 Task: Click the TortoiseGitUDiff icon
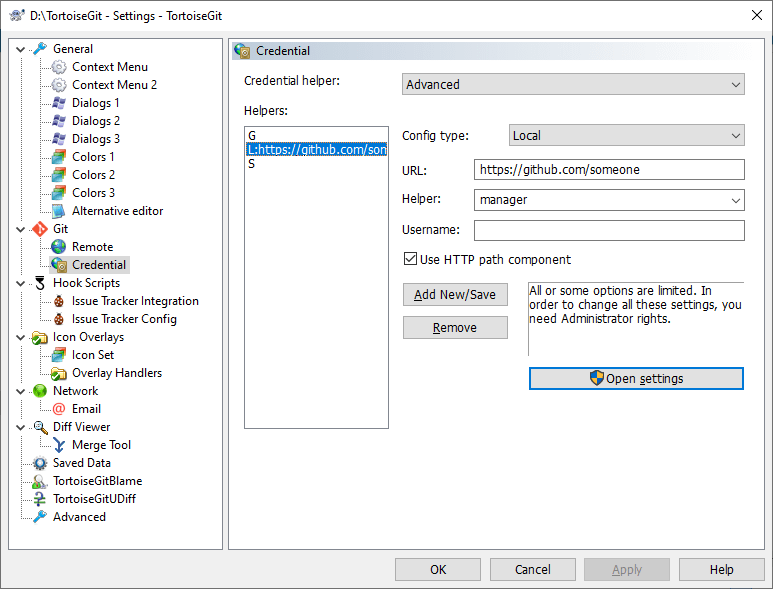coord(40,499)
